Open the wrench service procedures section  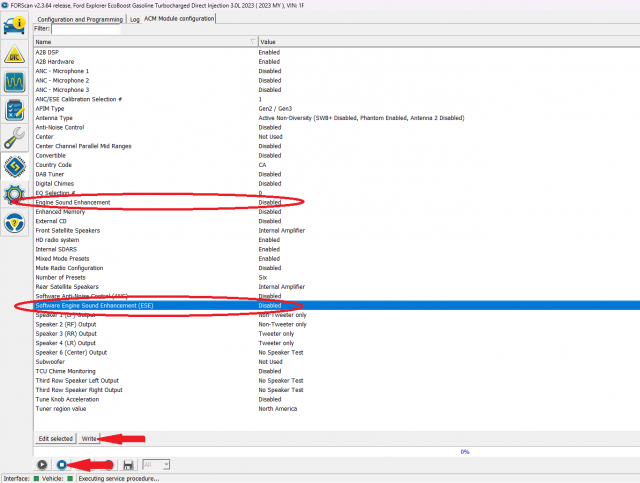point(15,138)
